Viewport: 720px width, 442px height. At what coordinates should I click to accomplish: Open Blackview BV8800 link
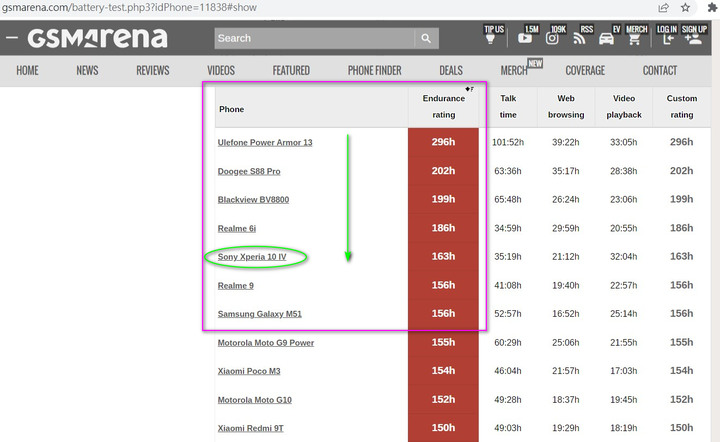(x=253, y=200)
